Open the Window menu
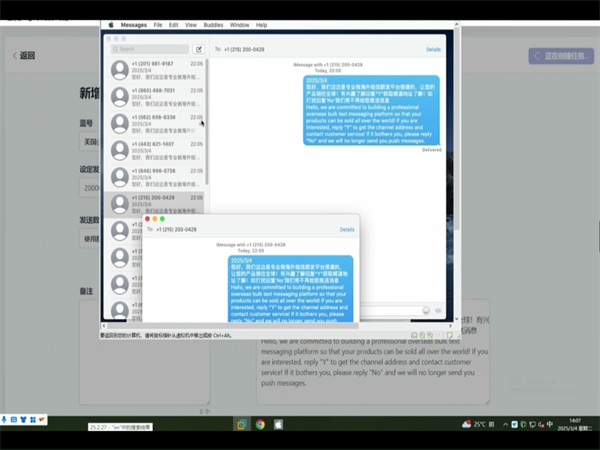 [x=240, y=24]
